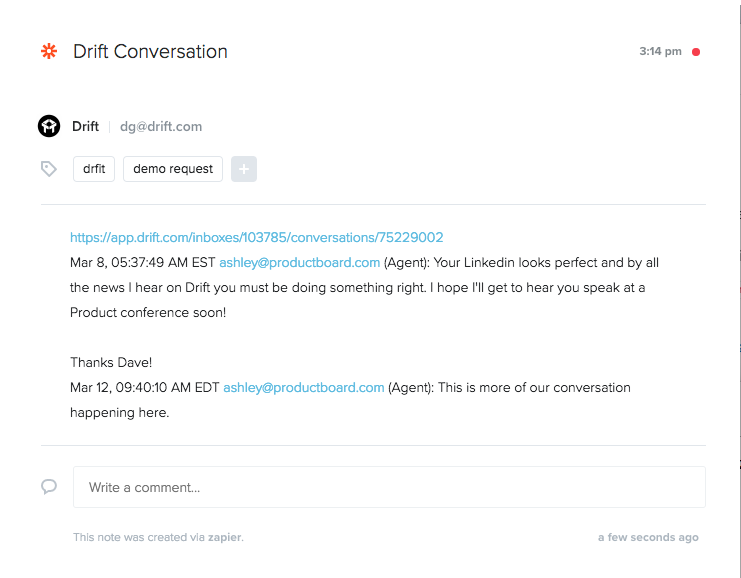
Task: Click the 'Drift' company name
Action: coord(86,126)
